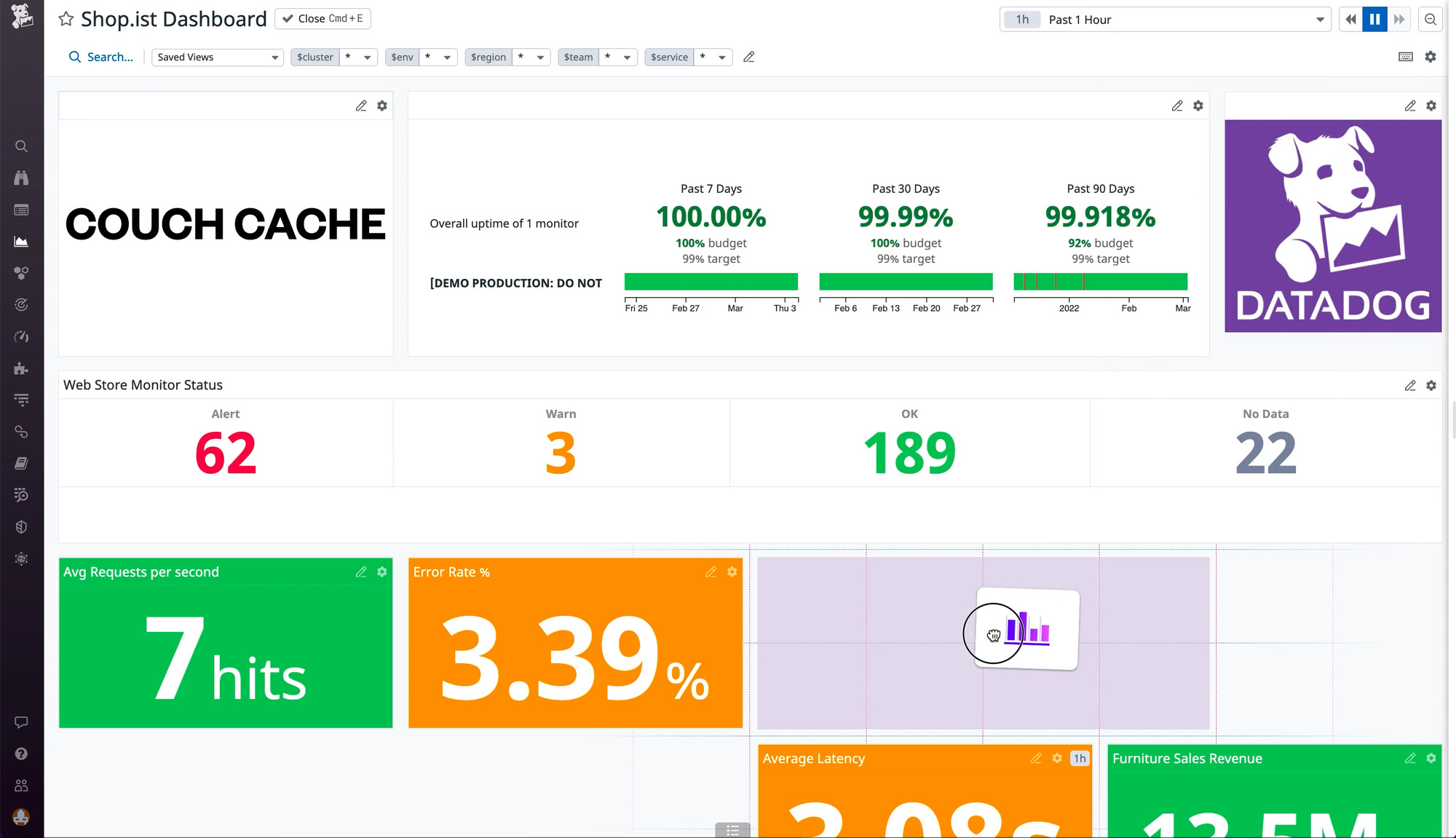1456x838 pixels.
Task: Click the Alert count 62
Action: point(225,453)
